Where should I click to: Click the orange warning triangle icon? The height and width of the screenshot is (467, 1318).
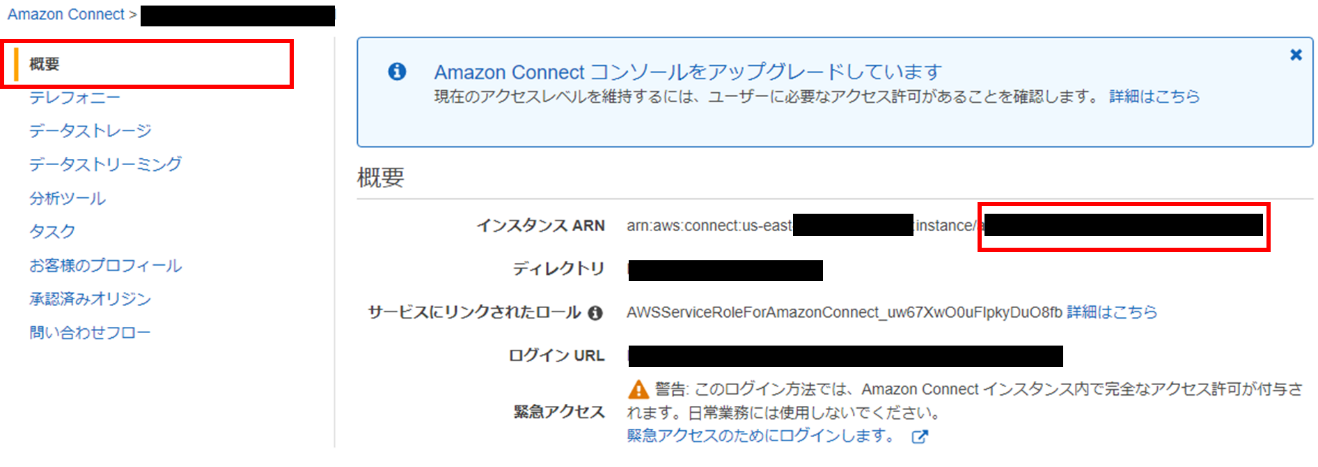(x=638, y=389)
